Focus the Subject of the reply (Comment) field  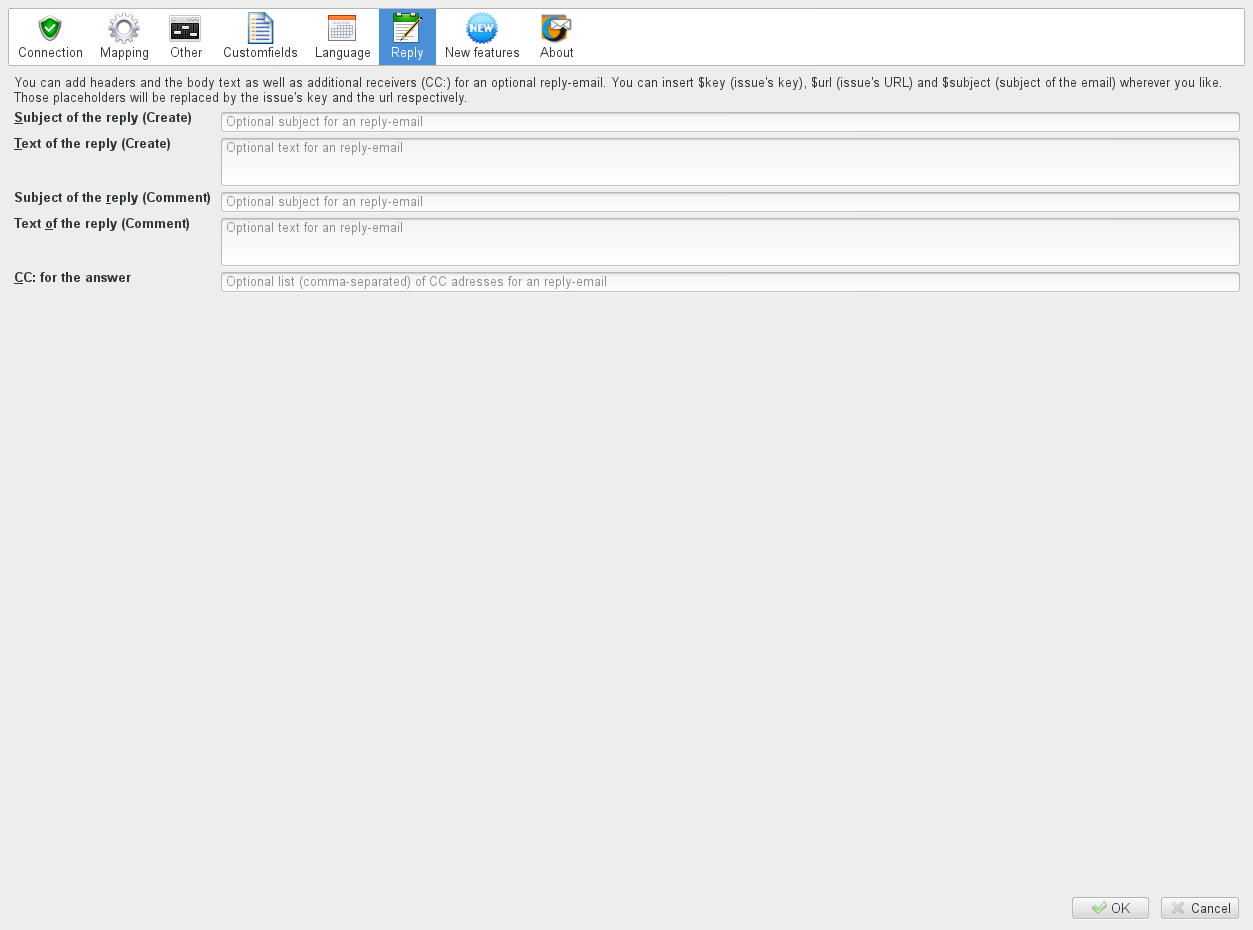pos(730,202)
